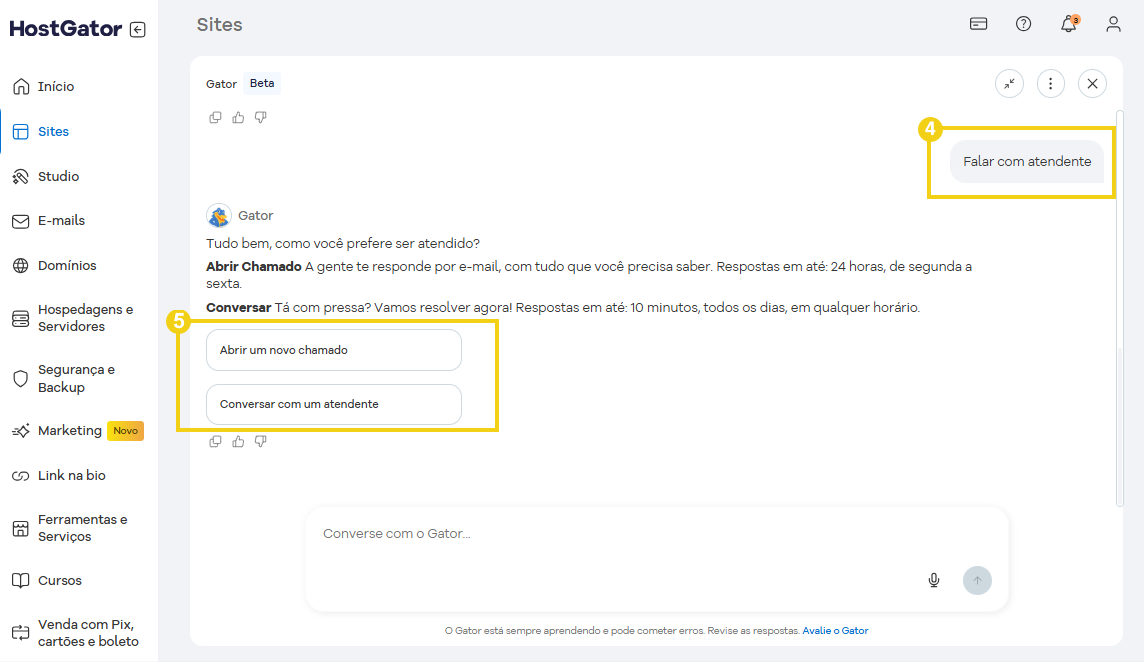Image resolution: width=1144 pixels, height=662 pixels.
Task: Thumbs up the previous message at top
Action: click(x=238, y=117)
